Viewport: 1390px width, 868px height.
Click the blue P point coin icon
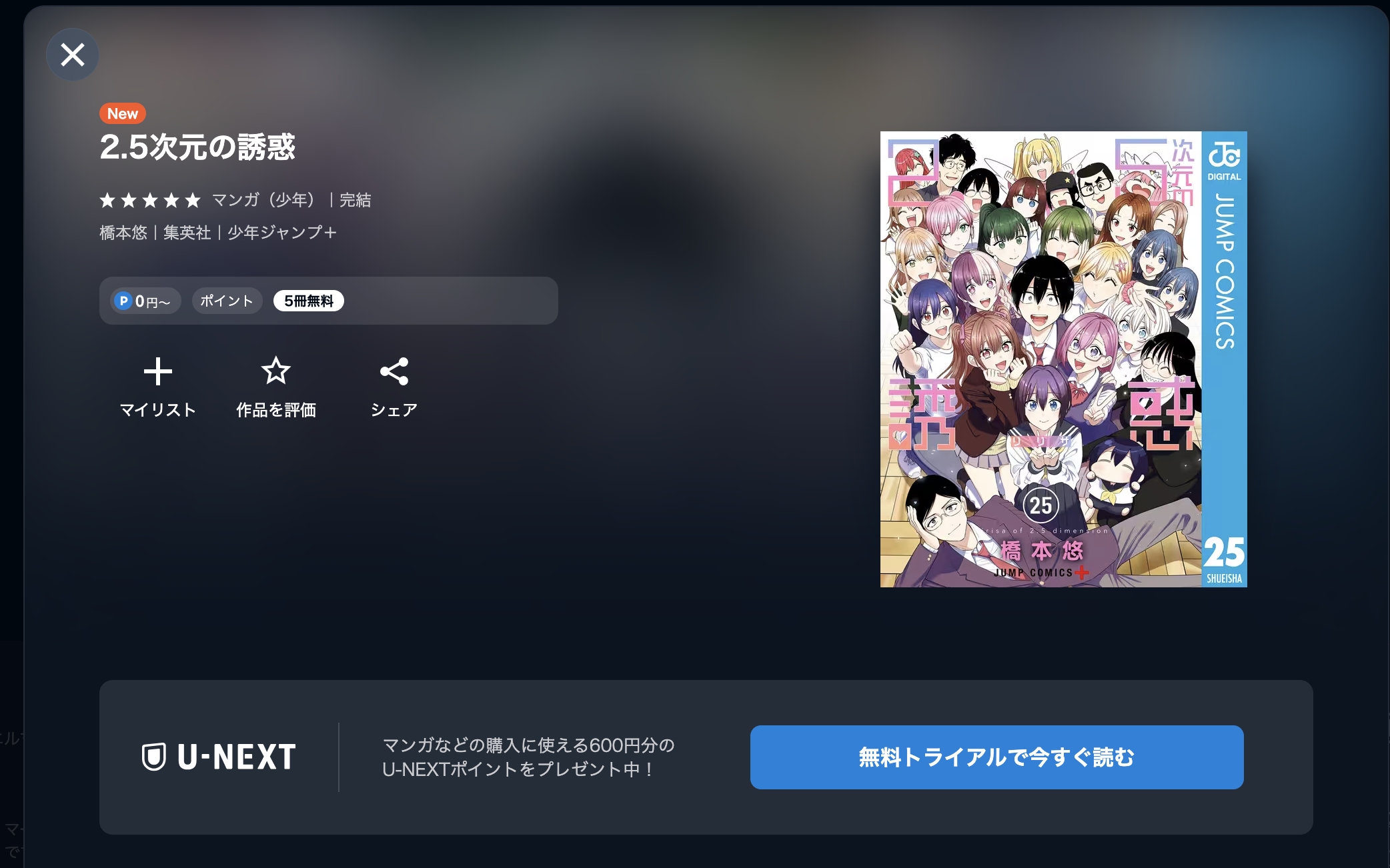(x=123, y=301)
